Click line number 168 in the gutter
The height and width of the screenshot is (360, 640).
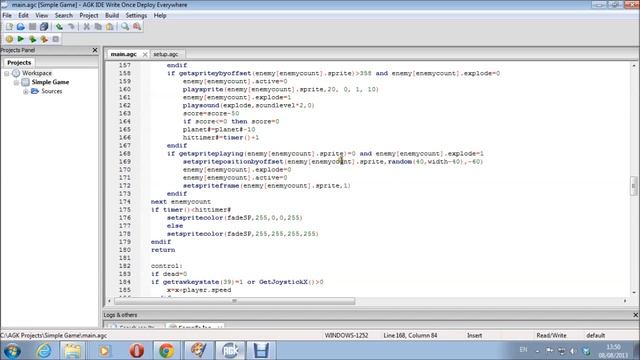tap(124, 153)
